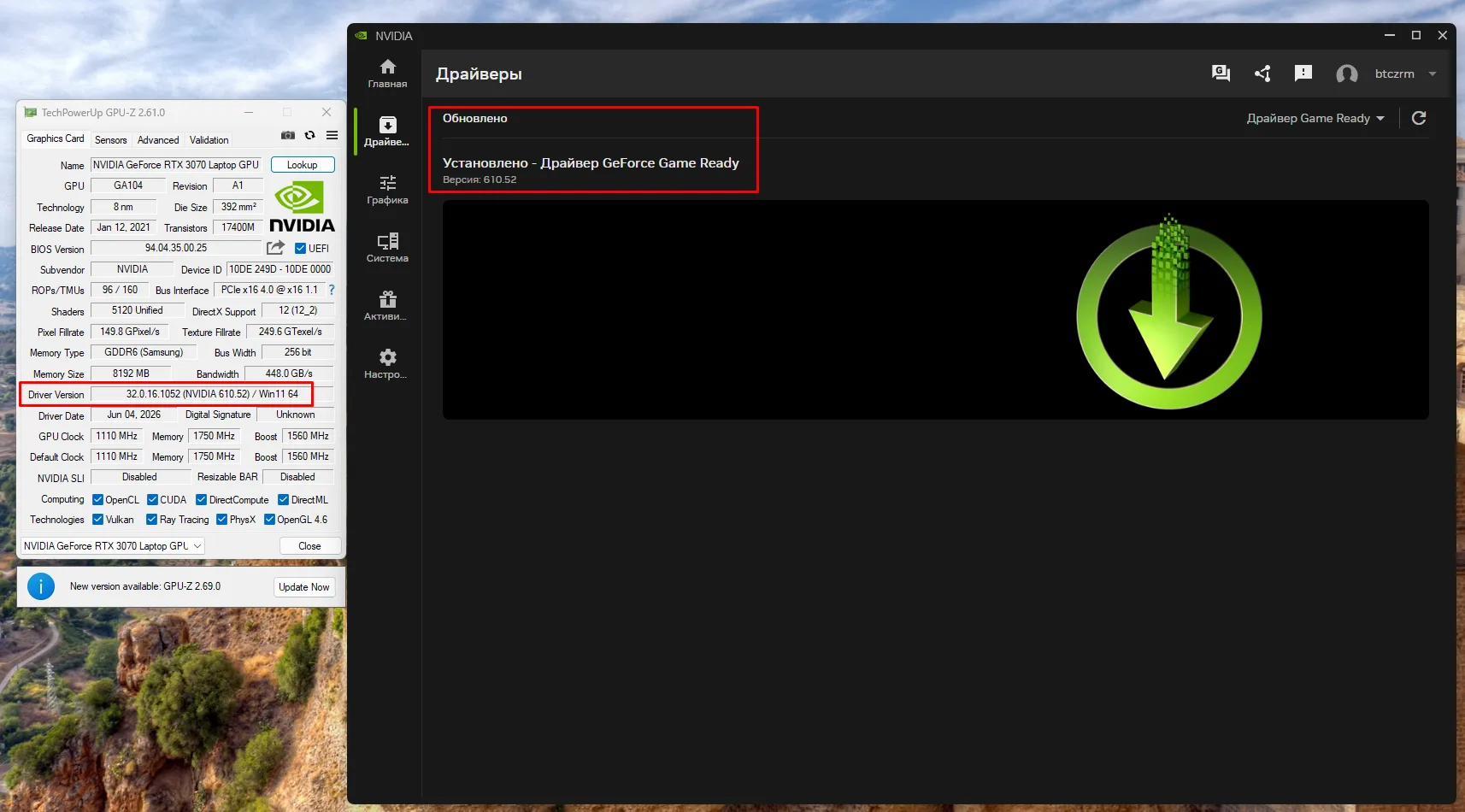The height and width of the screenshot is (812, 1465).
Task: Click the Driver Version field in GPU-Z
Action: 212,394
